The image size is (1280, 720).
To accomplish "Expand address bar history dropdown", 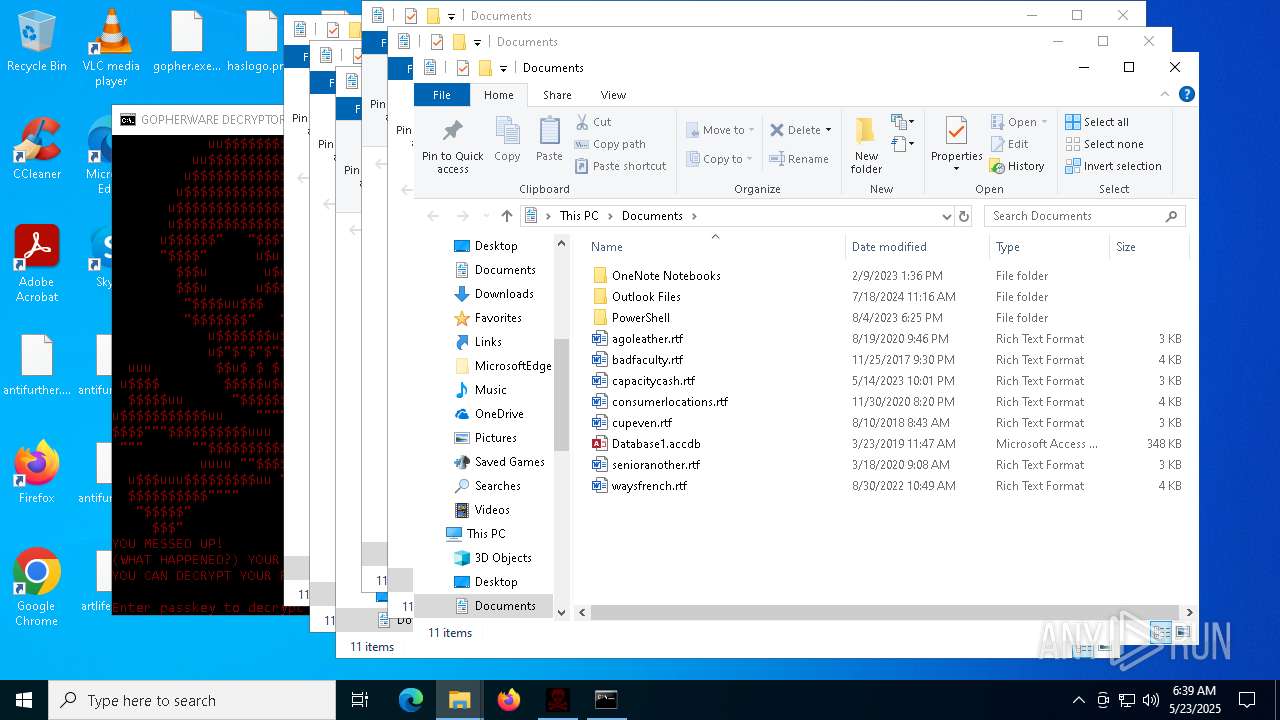I will click(x=946, y=216).
